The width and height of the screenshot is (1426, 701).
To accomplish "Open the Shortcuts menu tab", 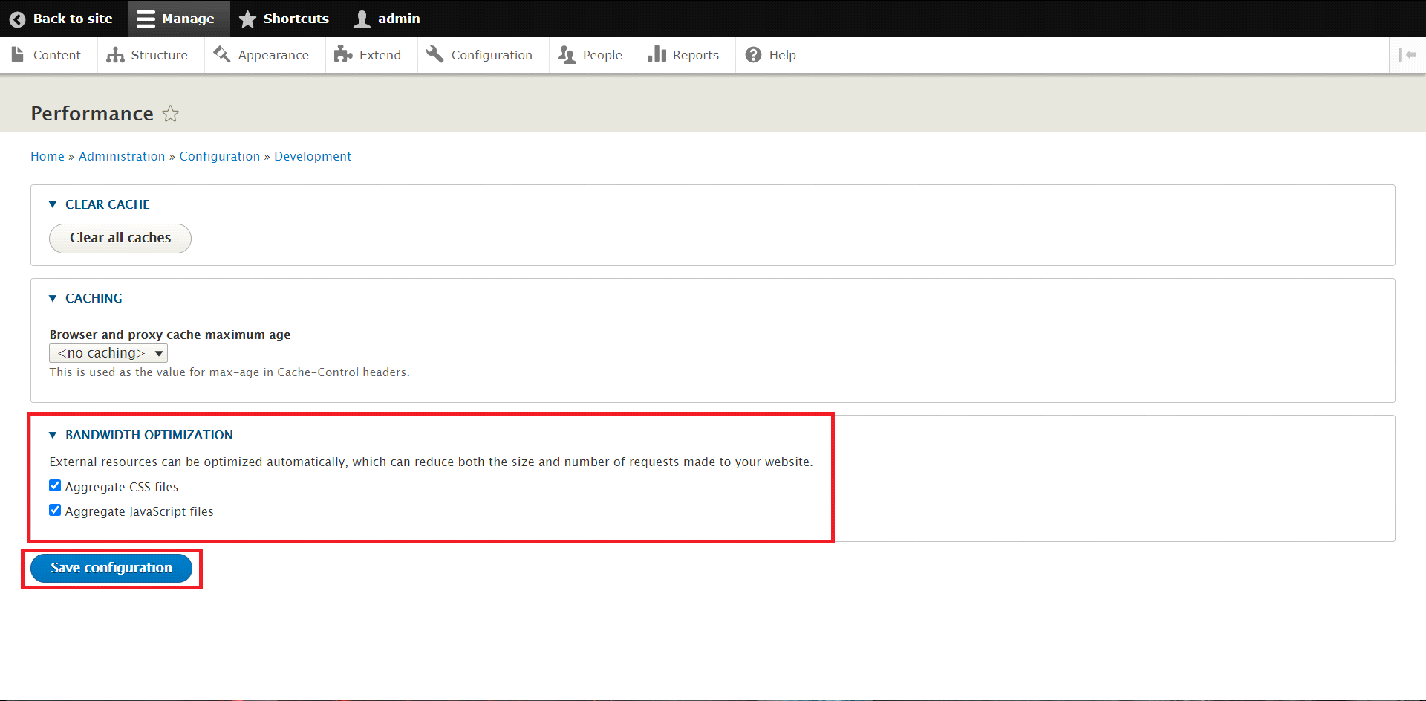I will (284, 18).
